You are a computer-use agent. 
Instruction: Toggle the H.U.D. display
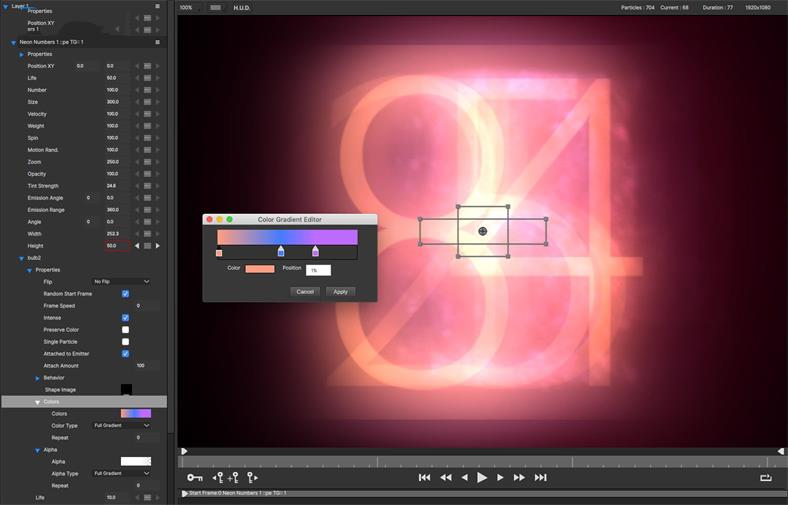[242, 8]
